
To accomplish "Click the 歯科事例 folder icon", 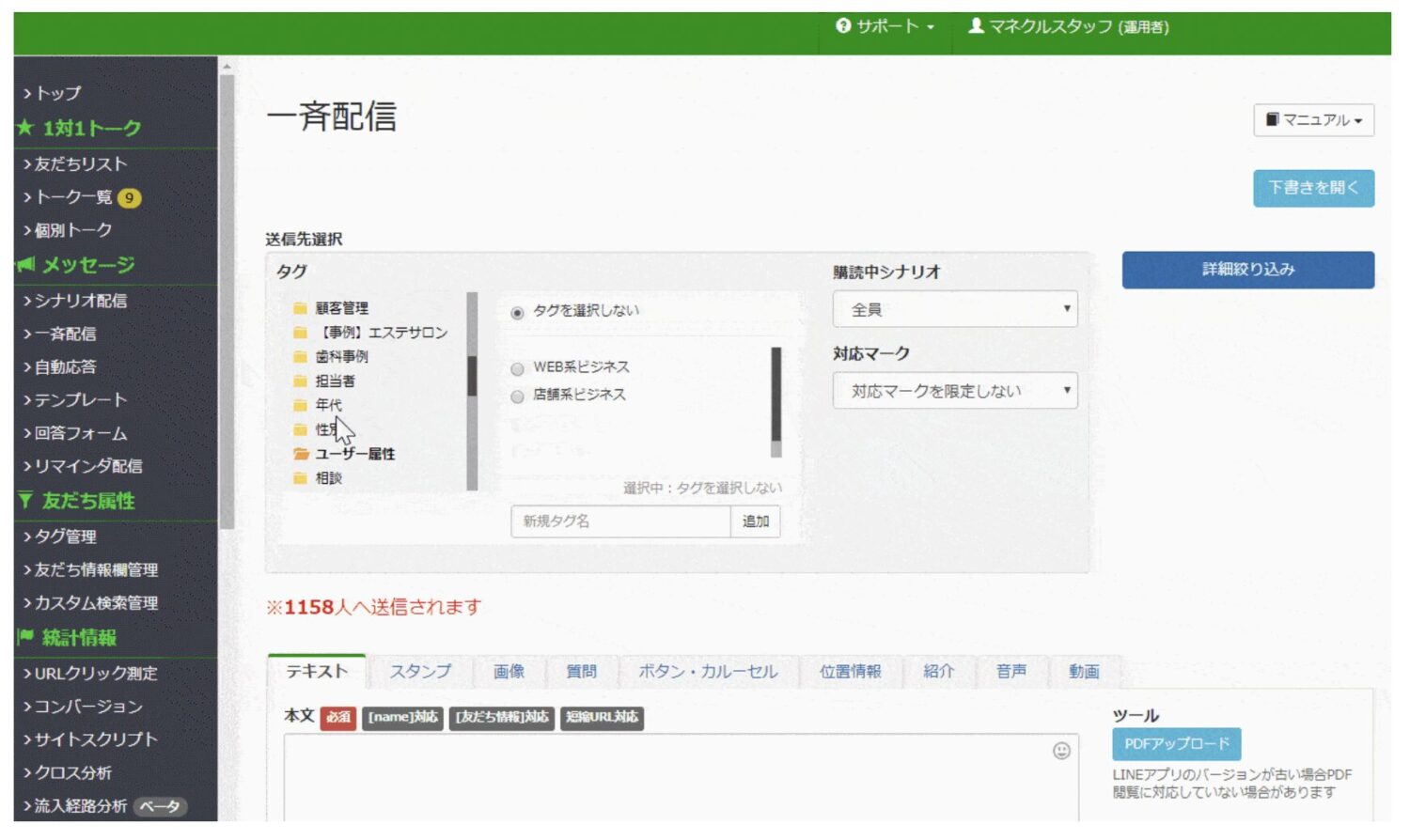I will point(300,357).
